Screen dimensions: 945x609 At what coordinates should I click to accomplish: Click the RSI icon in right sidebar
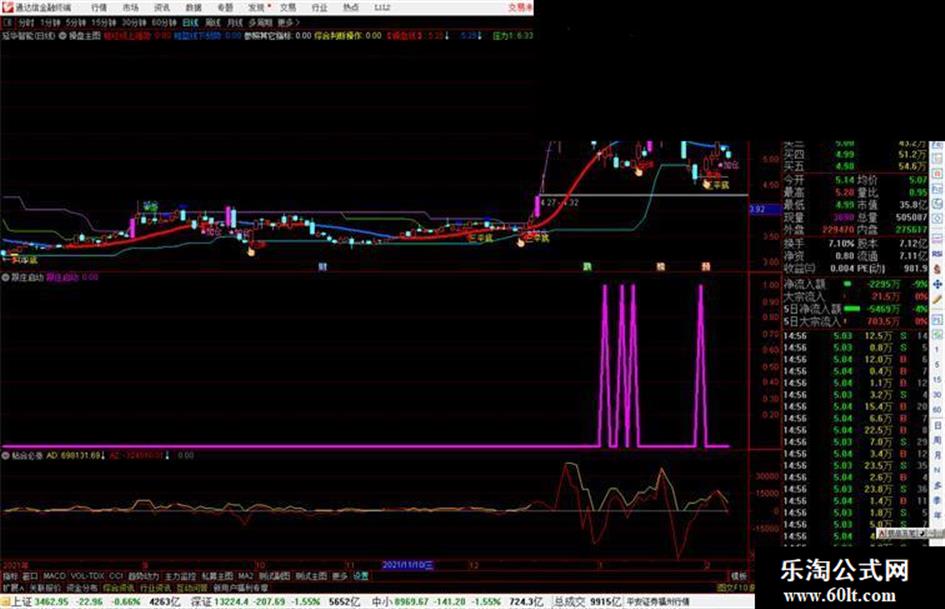(937, 254)
